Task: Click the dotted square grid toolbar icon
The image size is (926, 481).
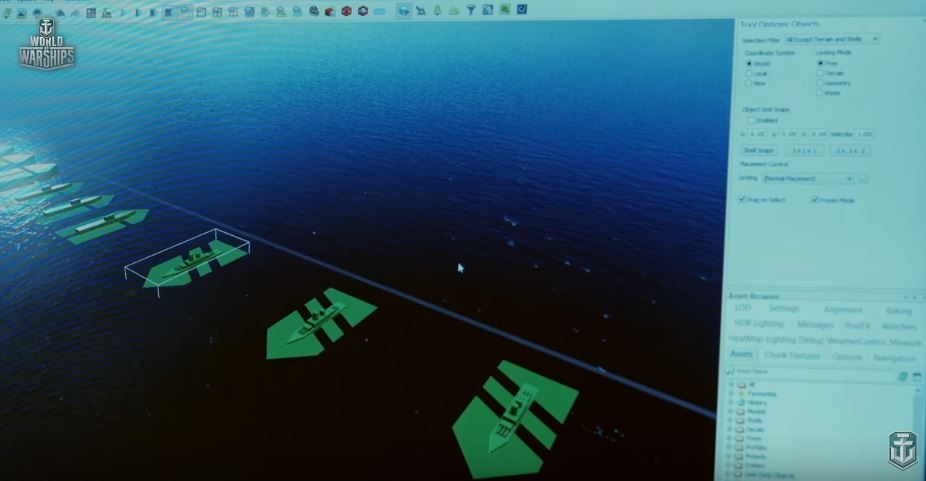Action: click(233, 12)
